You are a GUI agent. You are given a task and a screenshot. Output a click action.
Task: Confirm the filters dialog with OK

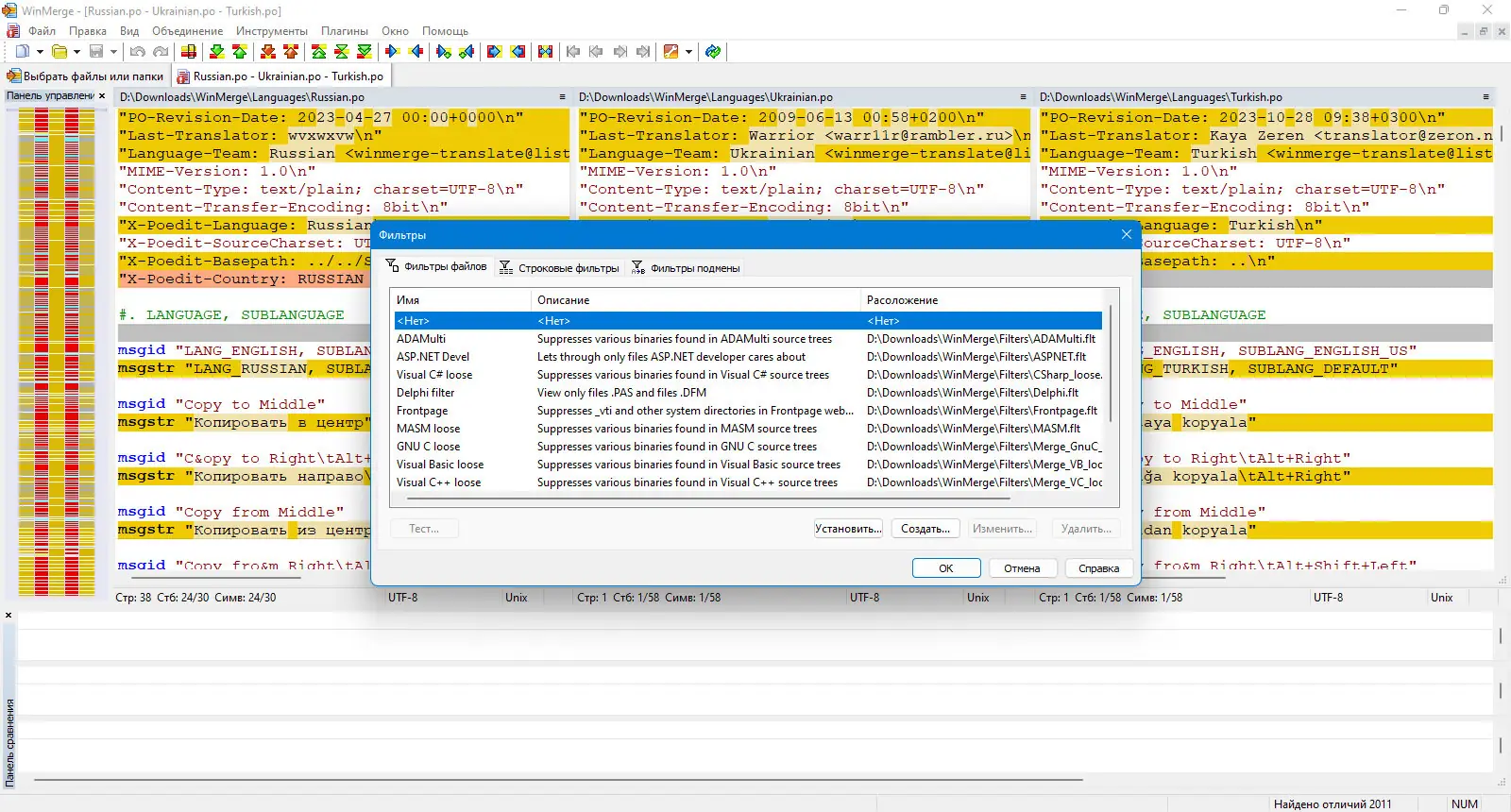click(946, 568)
